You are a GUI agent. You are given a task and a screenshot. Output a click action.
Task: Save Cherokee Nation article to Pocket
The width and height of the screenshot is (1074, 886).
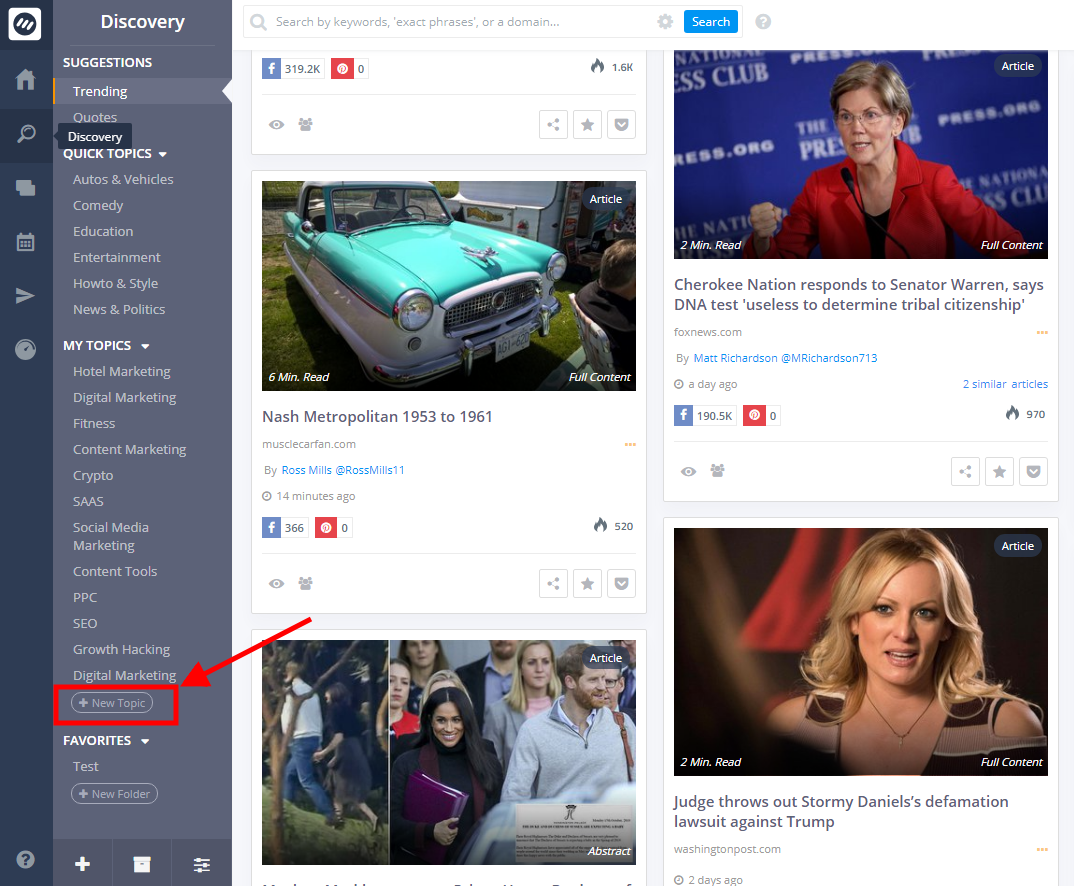point(1034,471)
